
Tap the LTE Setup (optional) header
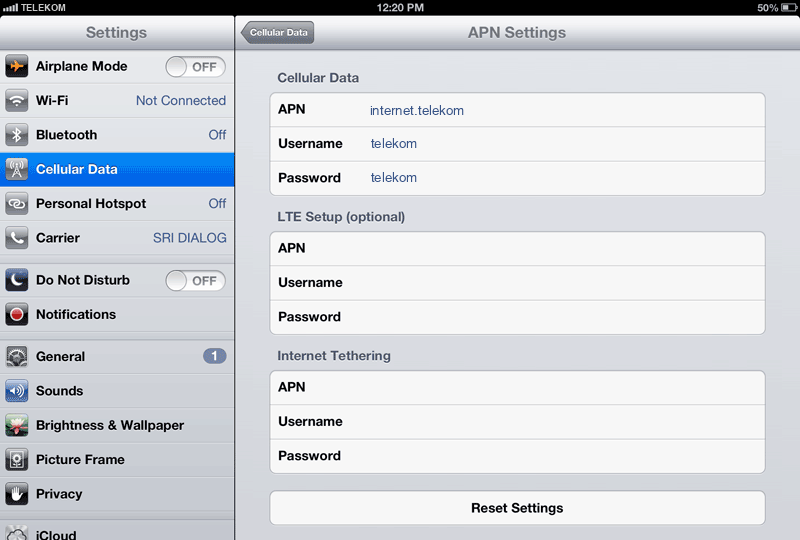[341, 217]
